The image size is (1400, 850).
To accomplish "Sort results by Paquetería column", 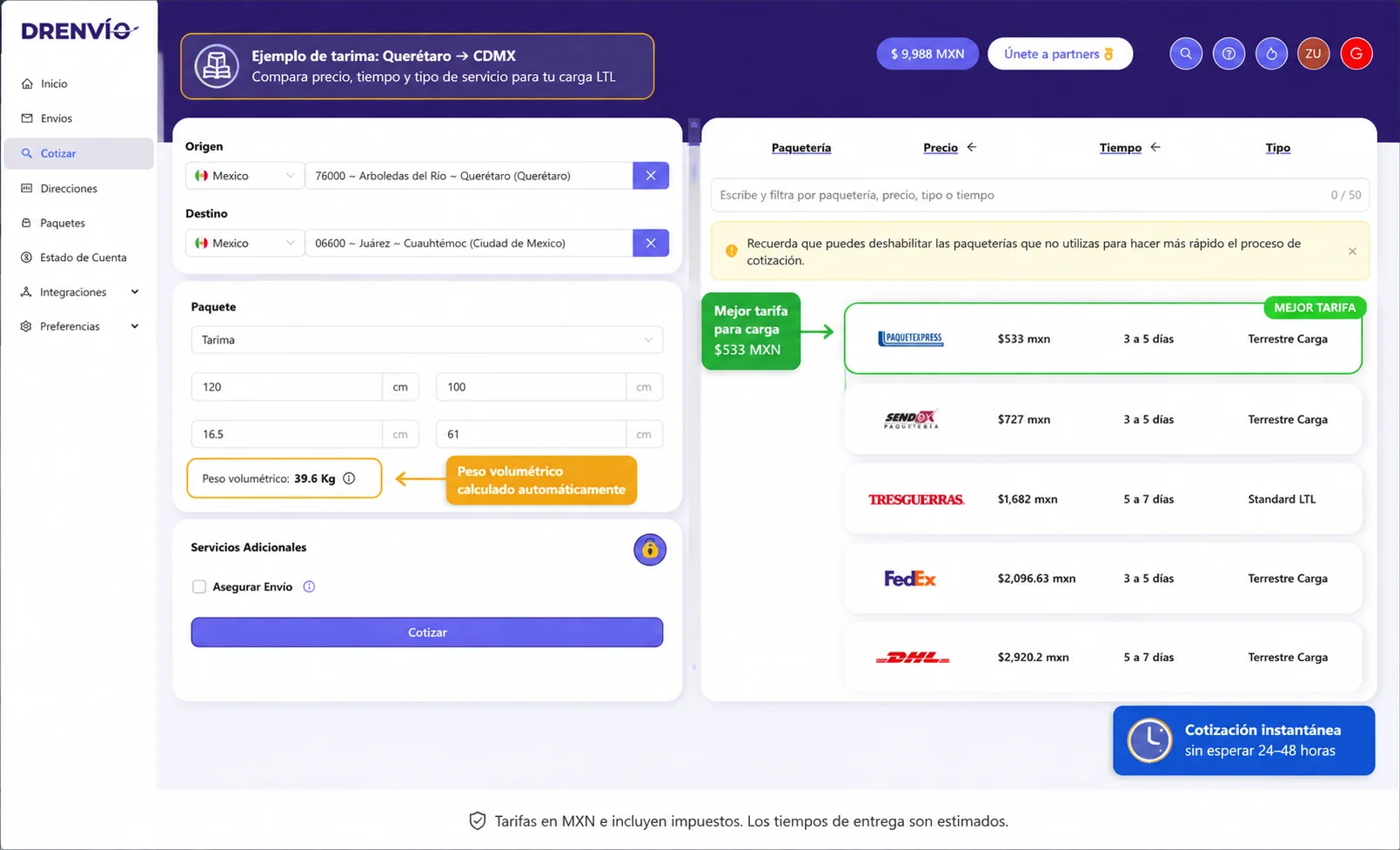I will tap(801, 148).
